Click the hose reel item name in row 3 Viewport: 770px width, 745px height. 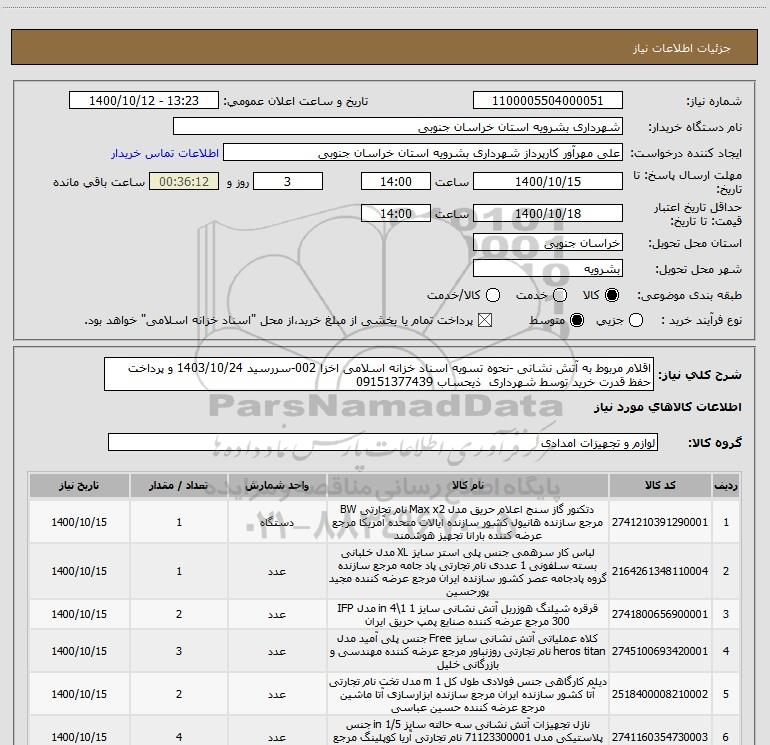pyautogui.click(x=468, y=614)
